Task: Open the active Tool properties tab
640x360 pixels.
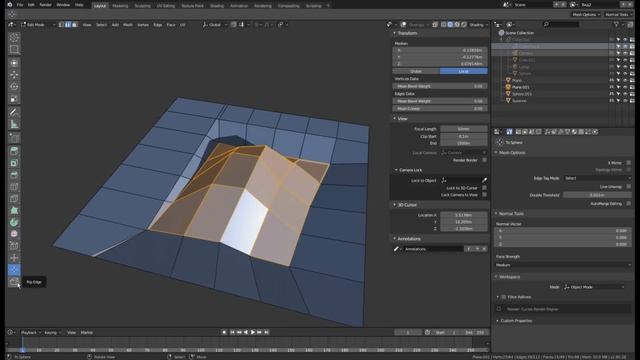Action: click(x=509, y=132)
